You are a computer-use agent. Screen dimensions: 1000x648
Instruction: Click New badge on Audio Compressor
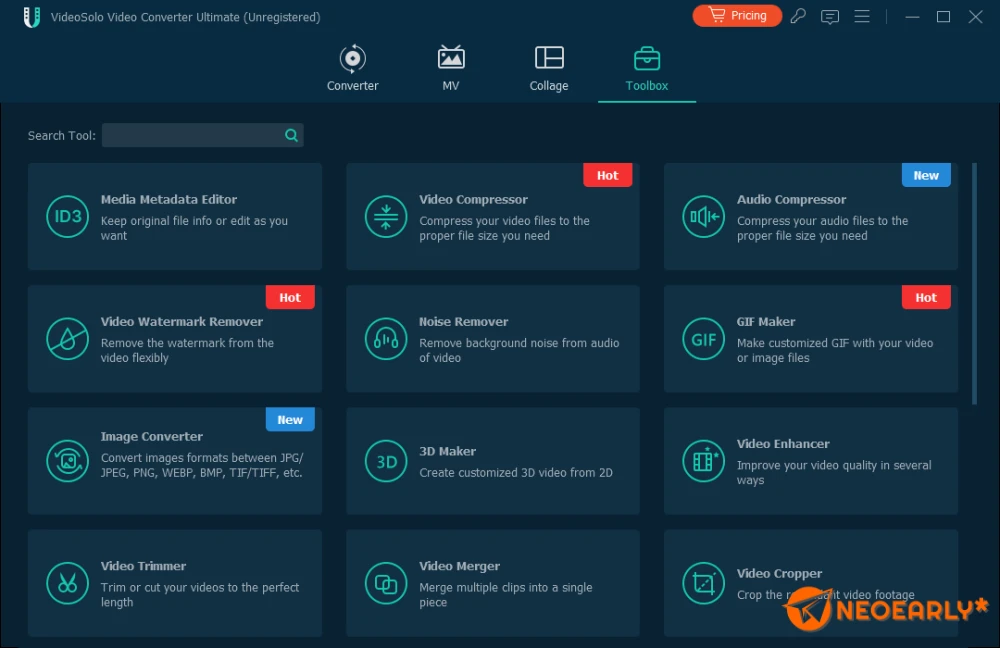pos(926,175)
